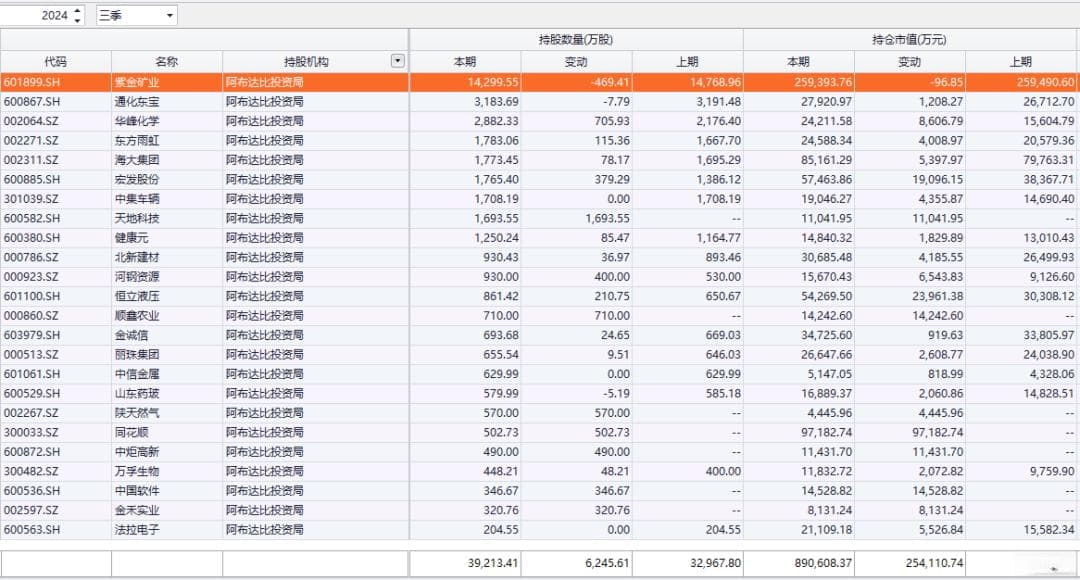Increase the year 2024 spinner up arrow
Image resolution: width=1080 pixels, height=580 pixels.
click(78, 10)
